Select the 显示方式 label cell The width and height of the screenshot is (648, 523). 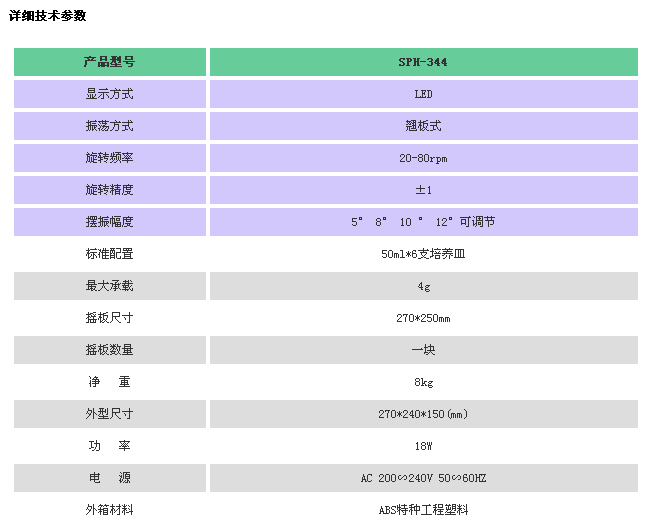coord(109,94)
